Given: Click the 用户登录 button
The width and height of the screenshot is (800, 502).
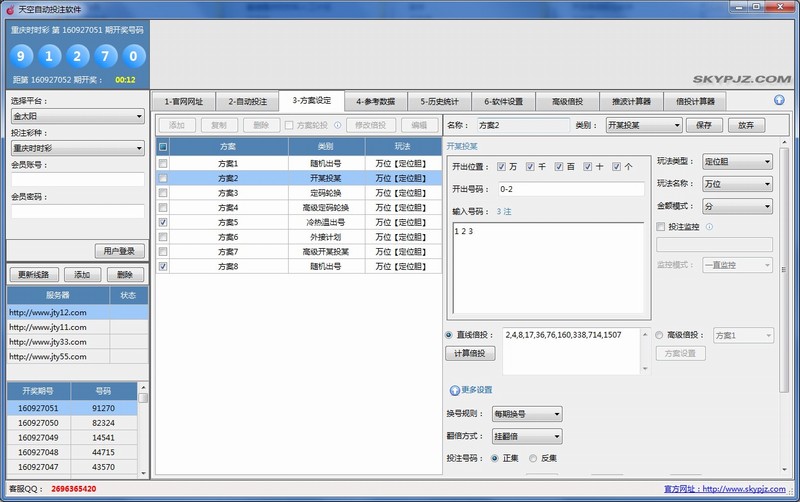Looking at the screenshot, I should point(119,251).
